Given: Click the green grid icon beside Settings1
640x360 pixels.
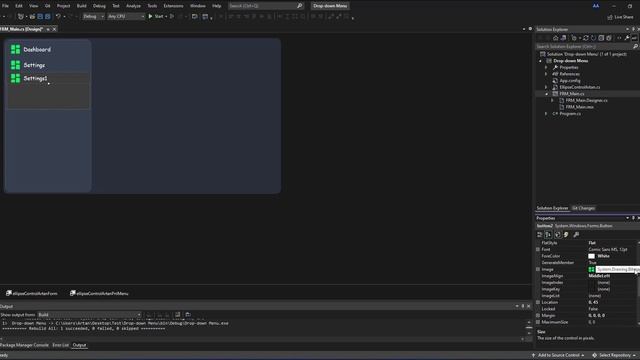Looking at the screenshot, I should 16,78.
